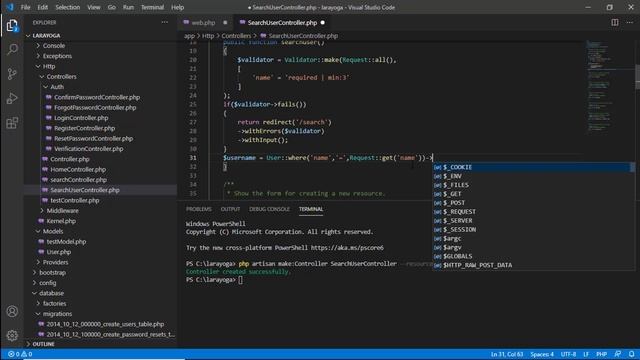Open the Go menu
Screen dimensions: 640x360
pyautogui.click(x=111, y=7)
